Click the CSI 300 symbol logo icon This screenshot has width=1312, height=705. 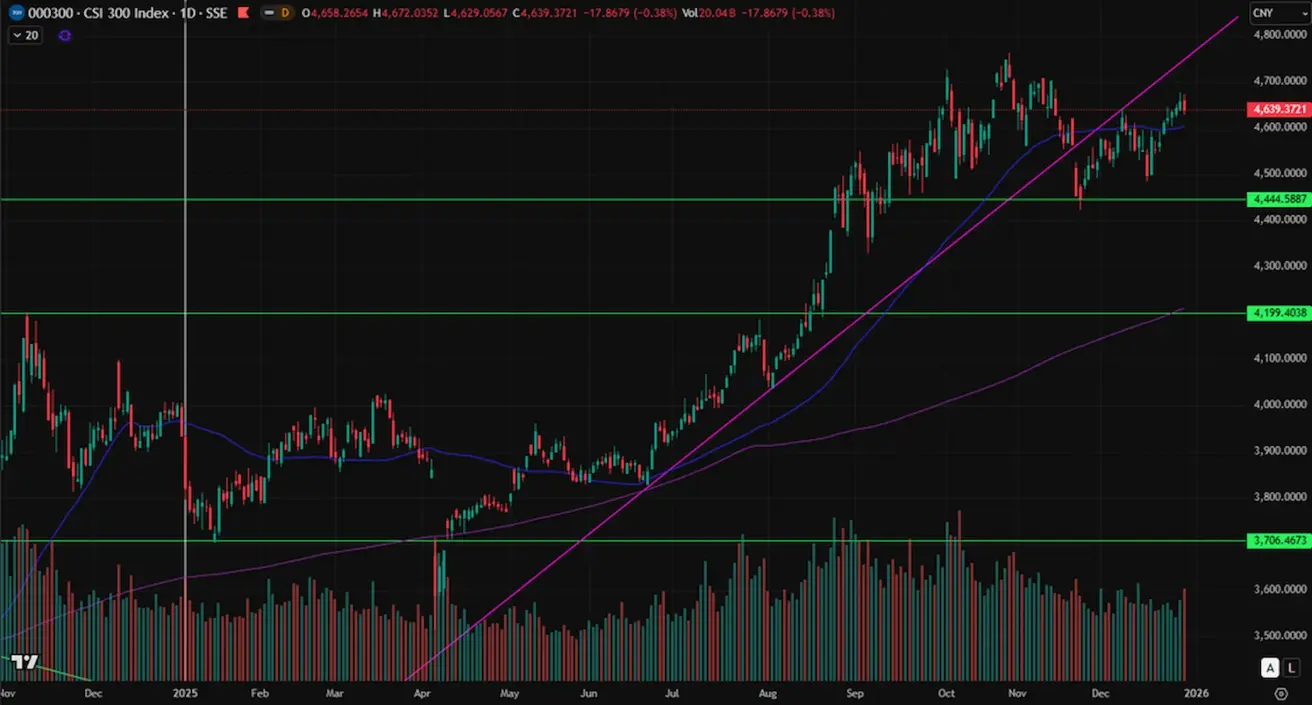[x=14, y=14]
